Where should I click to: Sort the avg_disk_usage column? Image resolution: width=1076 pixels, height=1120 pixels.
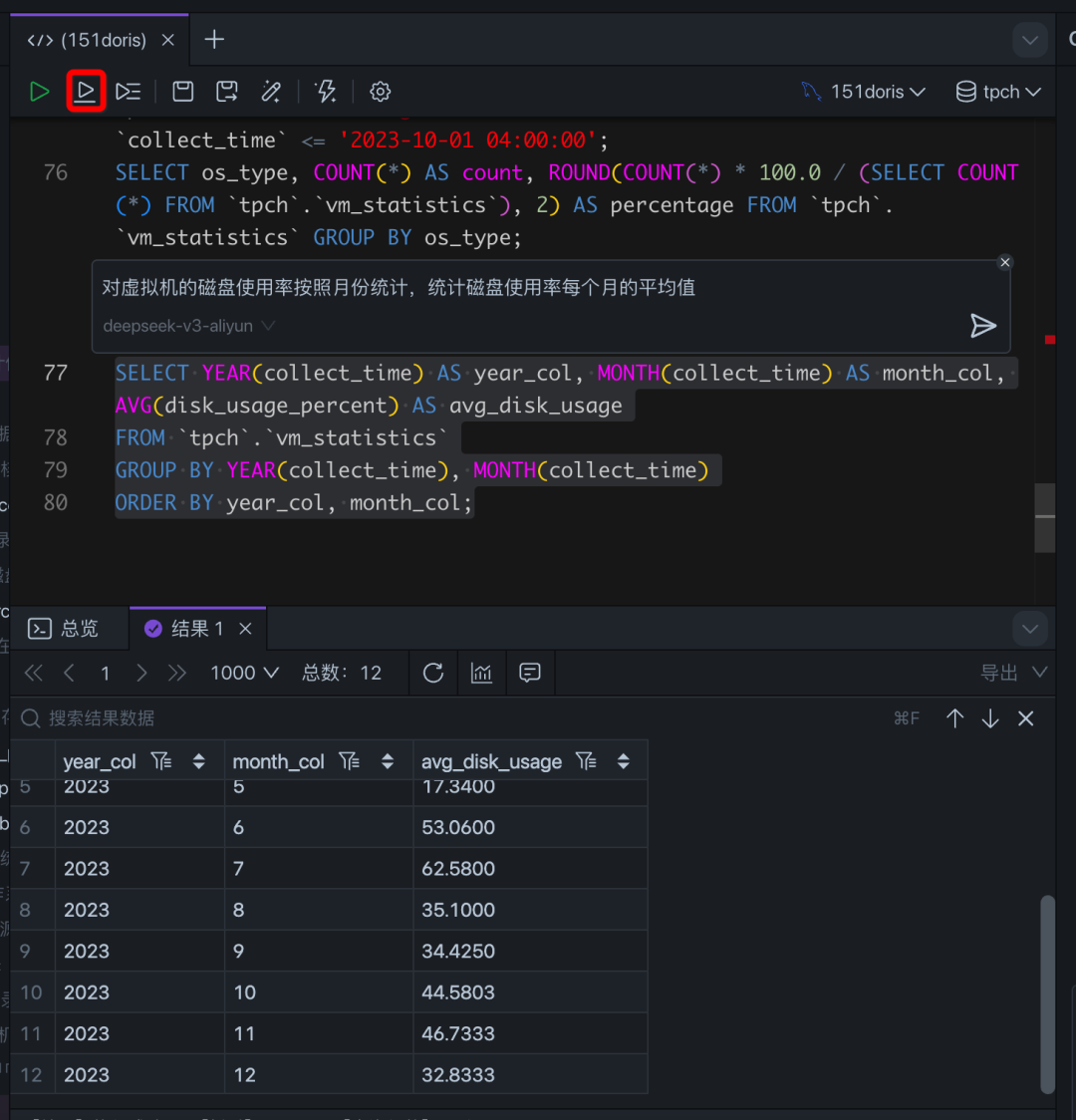[624, 761]
